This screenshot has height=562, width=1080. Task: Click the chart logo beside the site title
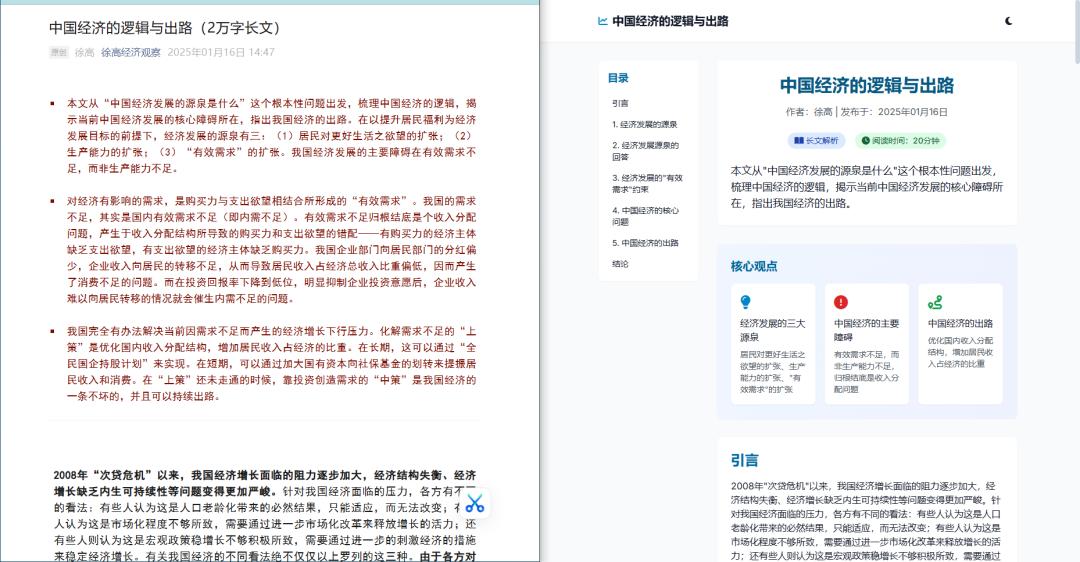pos(603,21)
